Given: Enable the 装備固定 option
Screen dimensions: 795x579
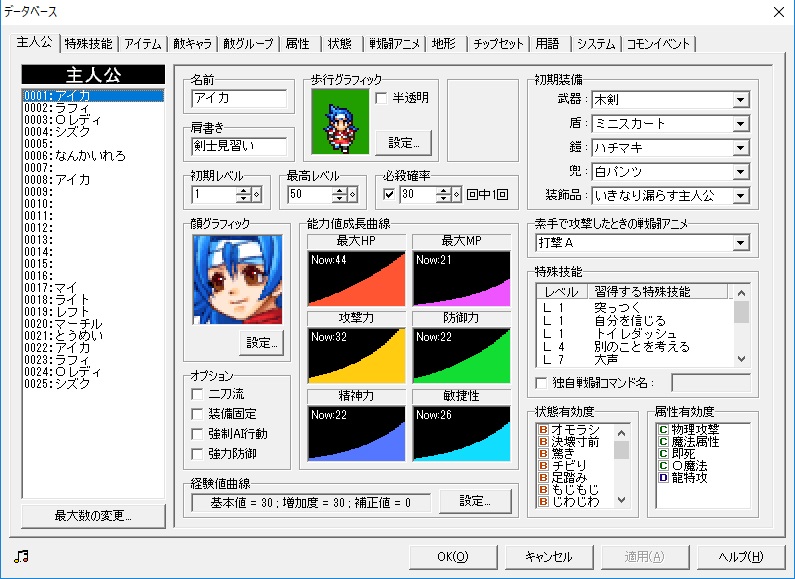Looking at the screenshot, I should tap(197, 414).
